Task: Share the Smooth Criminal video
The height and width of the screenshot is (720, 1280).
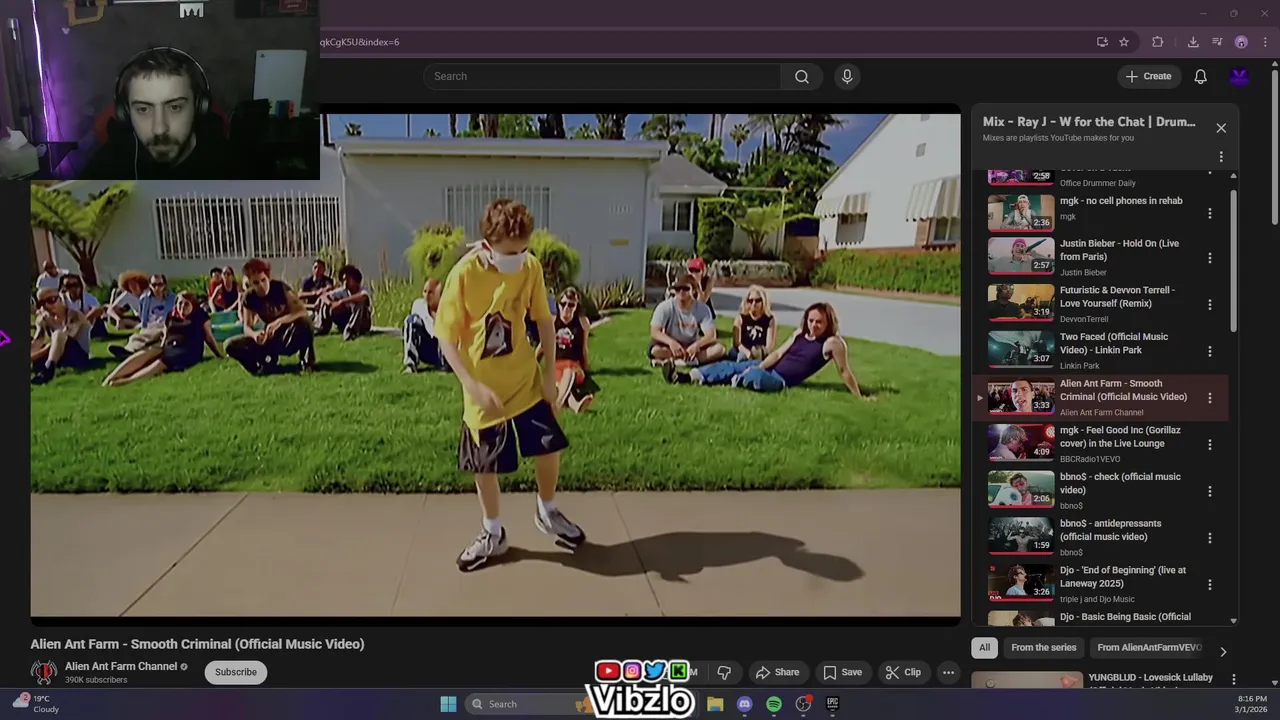Action: 777,672
